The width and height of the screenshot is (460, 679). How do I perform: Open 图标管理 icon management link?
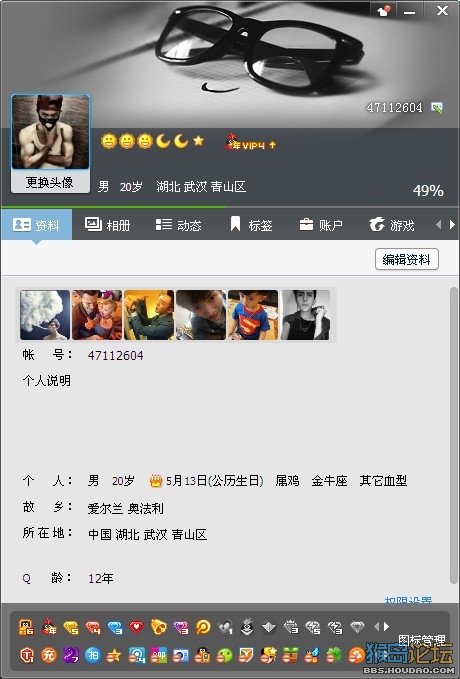421,640
